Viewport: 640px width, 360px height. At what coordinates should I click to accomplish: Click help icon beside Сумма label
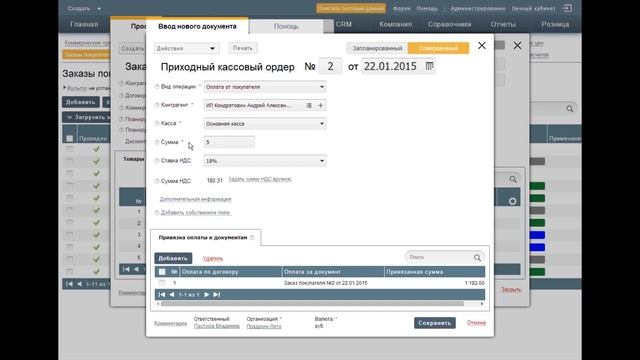point(157,142)
